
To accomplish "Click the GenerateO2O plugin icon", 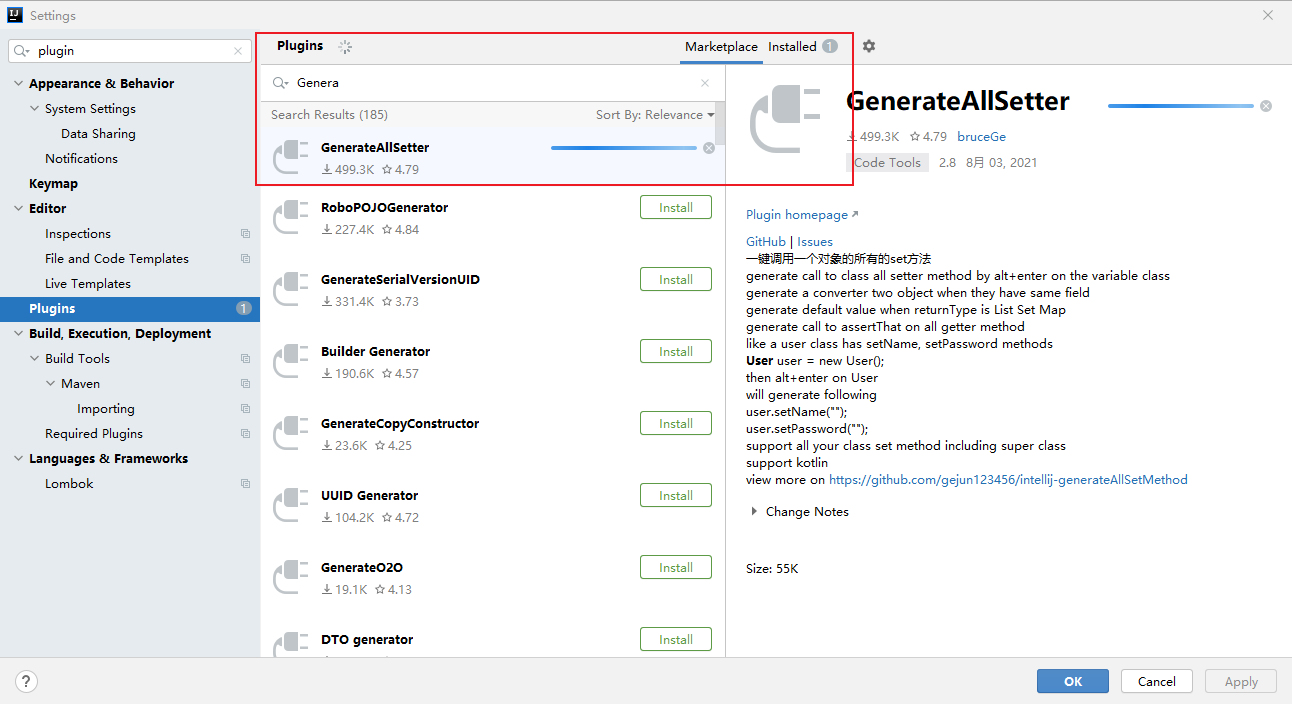I will 291,575.
